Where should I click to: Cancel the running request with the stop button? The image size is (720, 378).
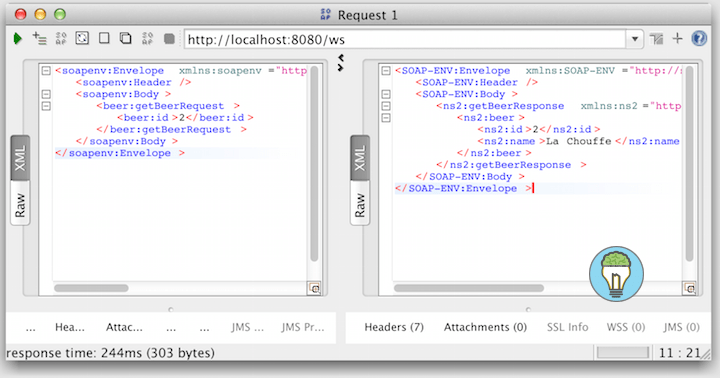(169, 39)
